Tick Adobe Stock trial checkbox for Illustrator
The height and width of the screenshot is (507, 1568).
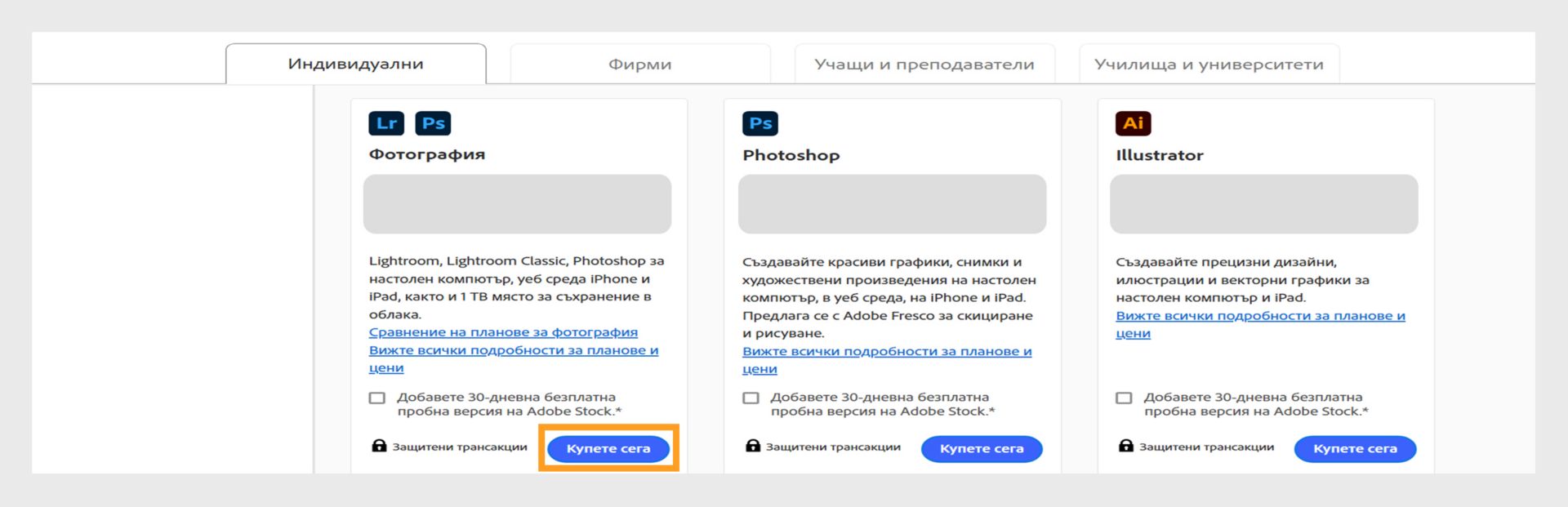click(x=1124, y=398)
